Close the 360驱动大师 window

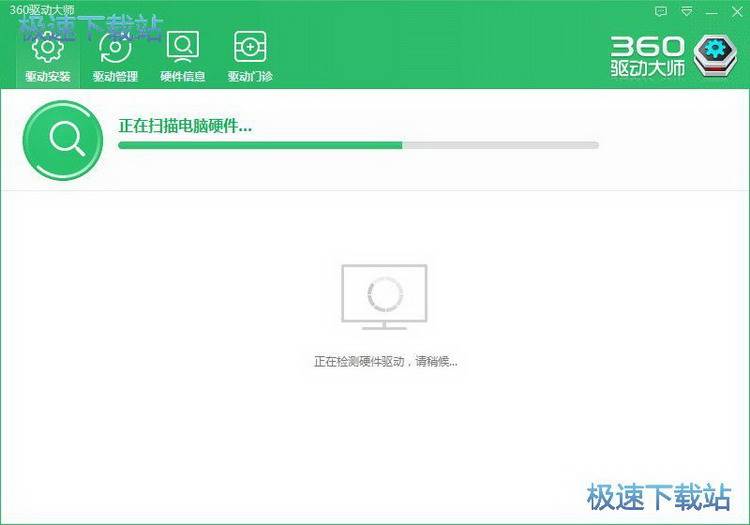[737, 12]
